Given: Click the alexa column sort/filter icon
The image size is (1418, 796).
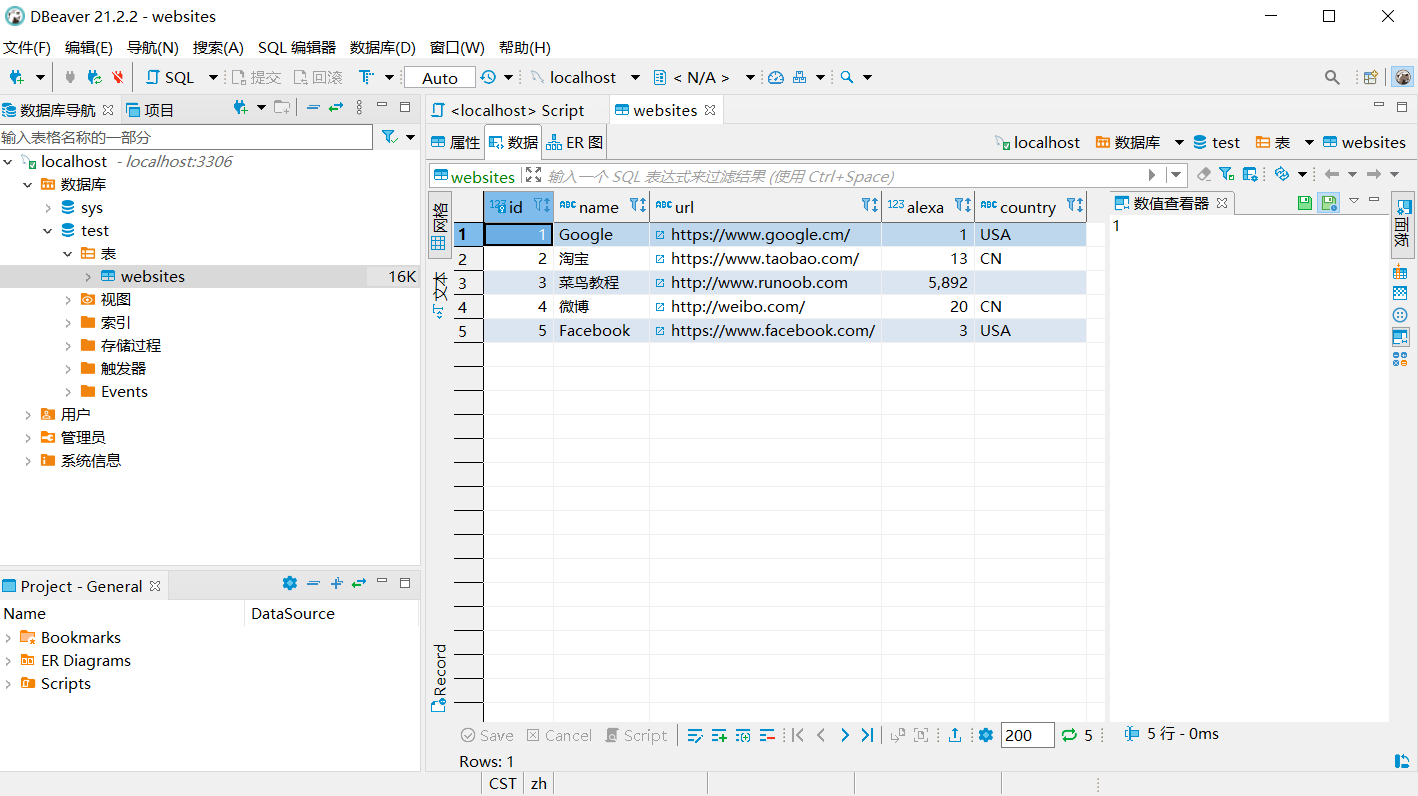Looking at the screenshot, I should [962, 206].
